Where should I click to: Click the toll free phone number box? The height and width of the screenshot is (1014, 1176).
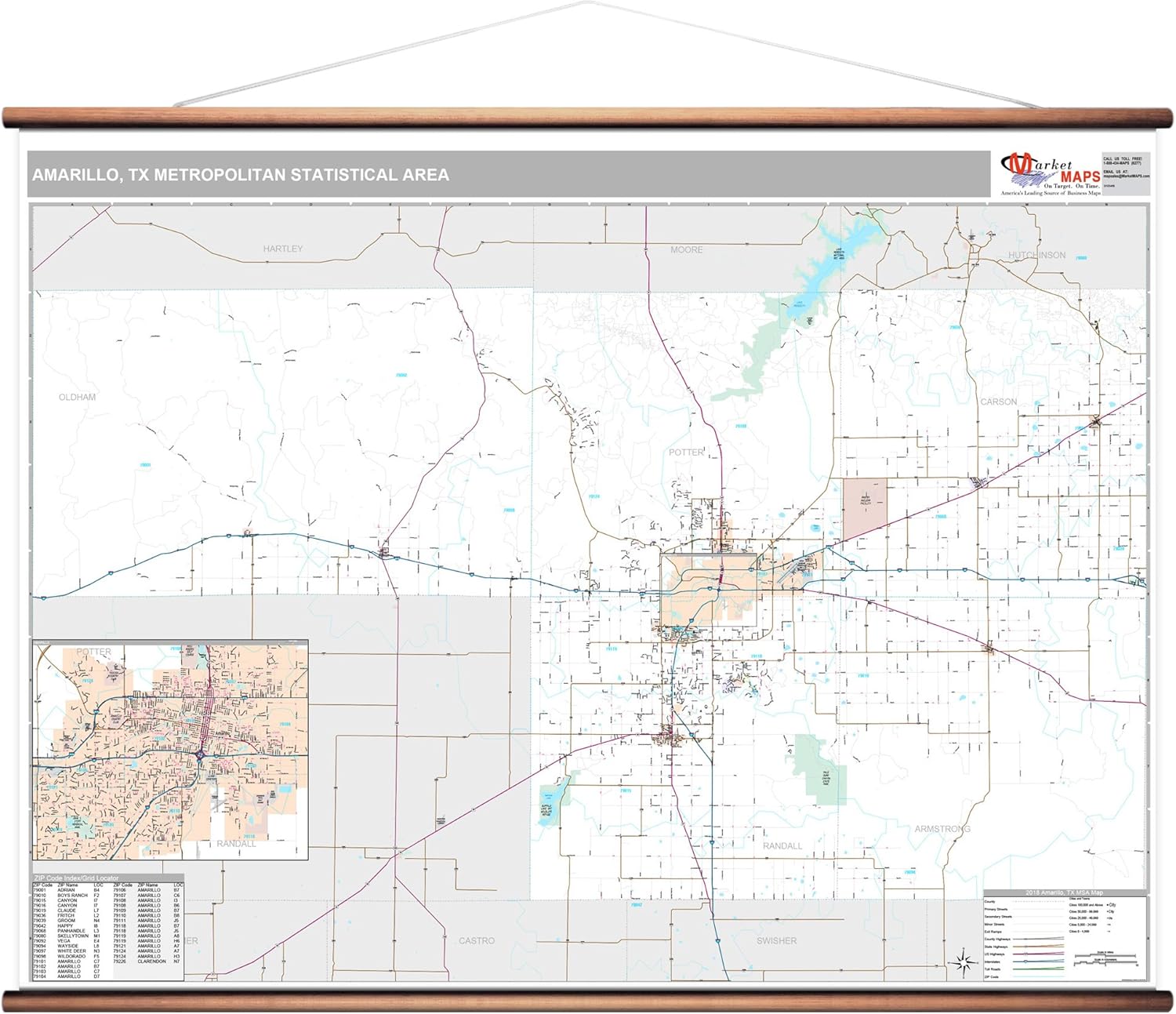1126,173
